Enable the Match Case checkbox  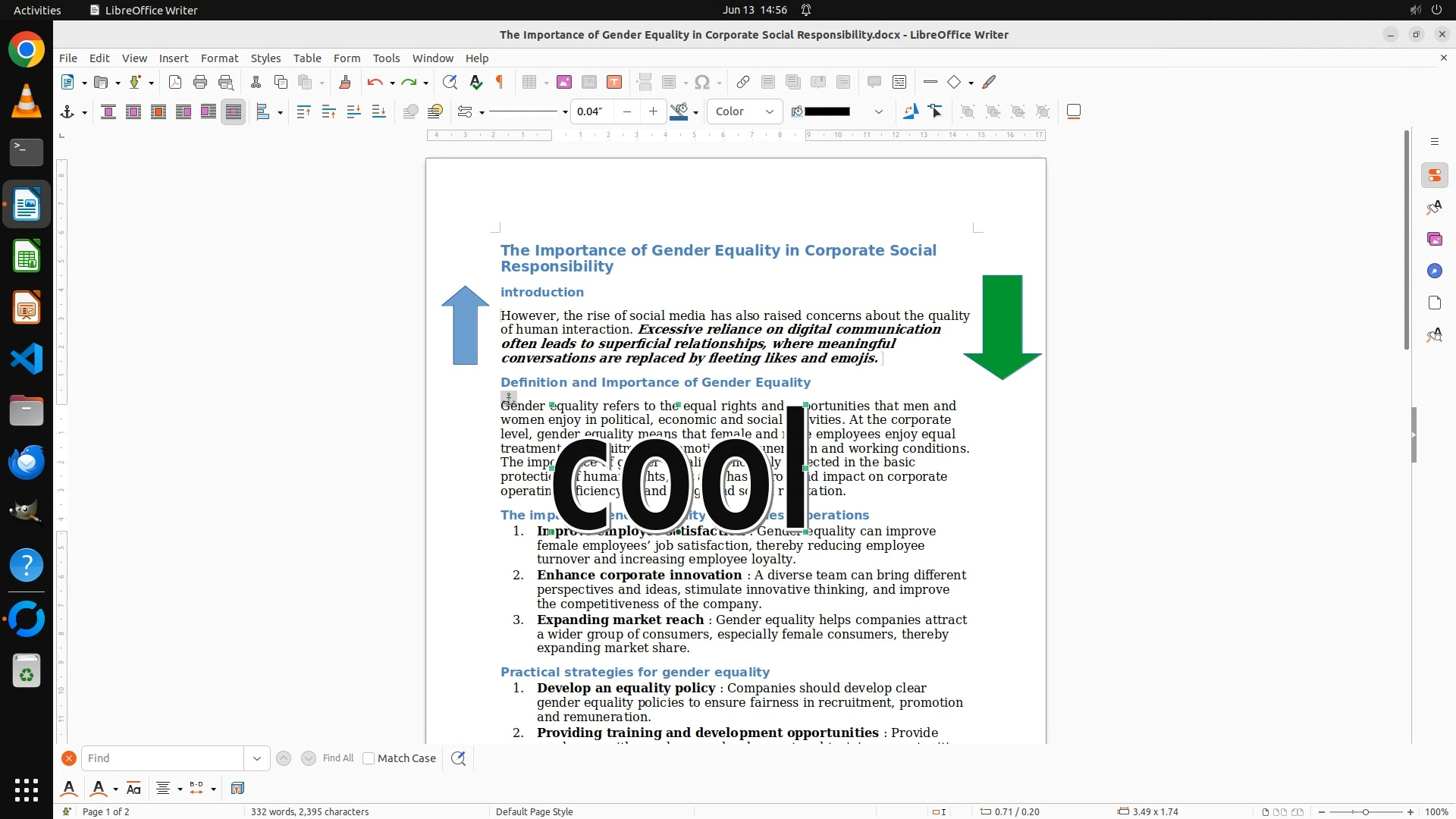369,758
